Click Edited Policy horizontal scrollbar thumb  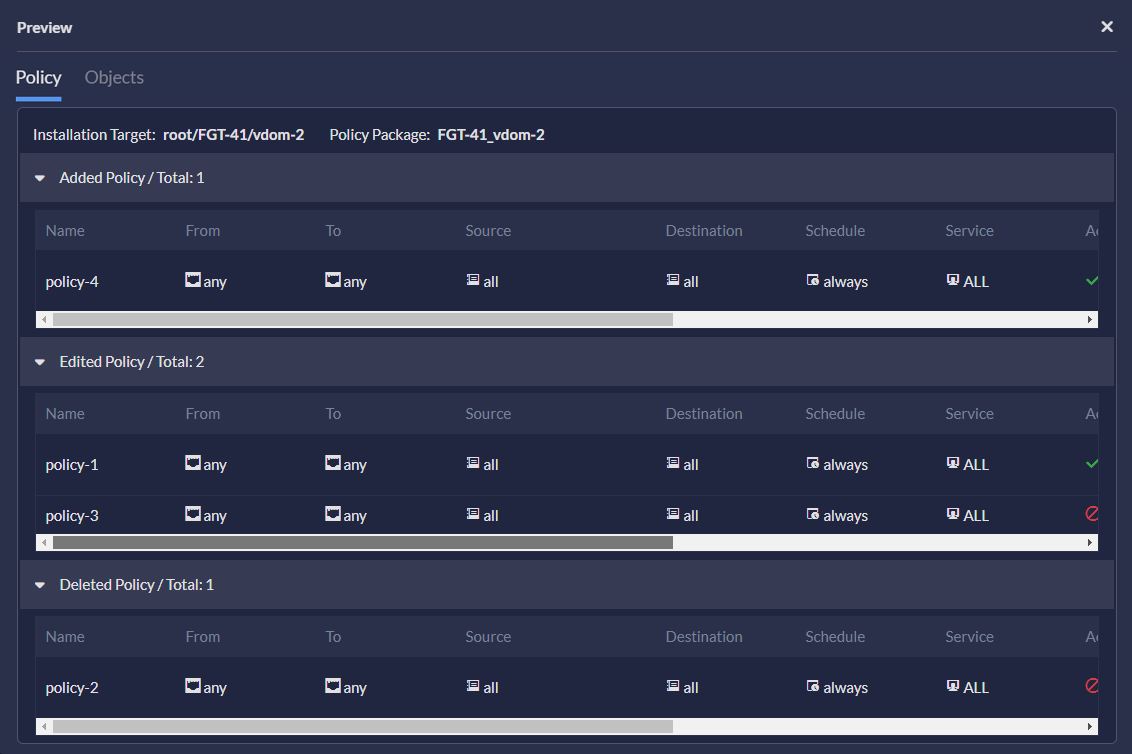tap(362, 542)
